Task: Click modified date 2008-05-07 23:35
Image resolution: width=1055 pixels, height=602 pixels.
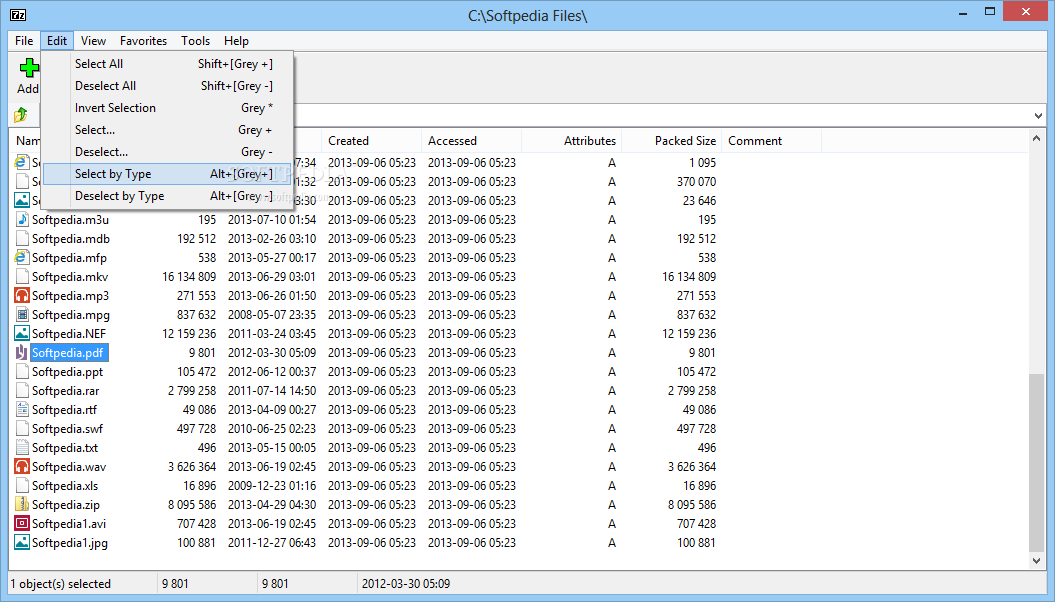Action: coord(272,314)
